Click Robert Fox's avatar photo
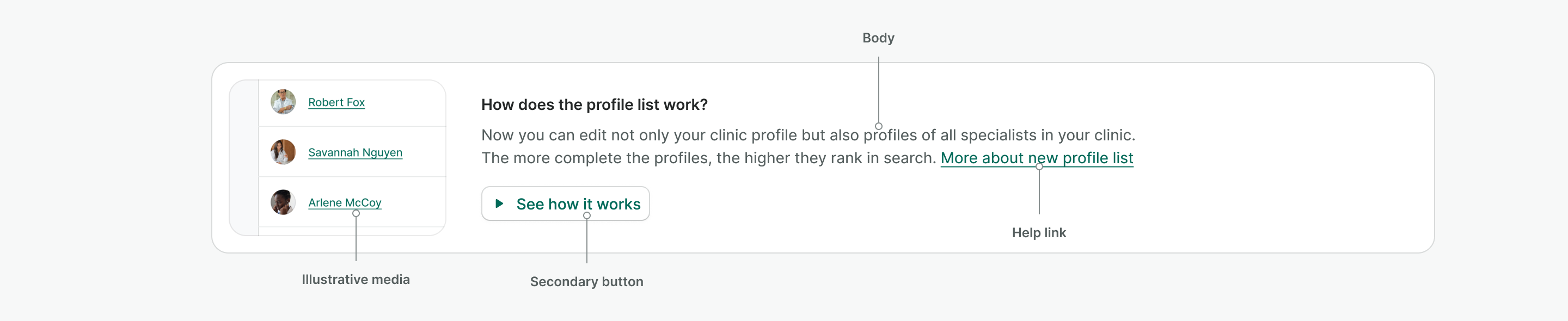Viewport: 1568px width, 321px height. pos(283,102)
